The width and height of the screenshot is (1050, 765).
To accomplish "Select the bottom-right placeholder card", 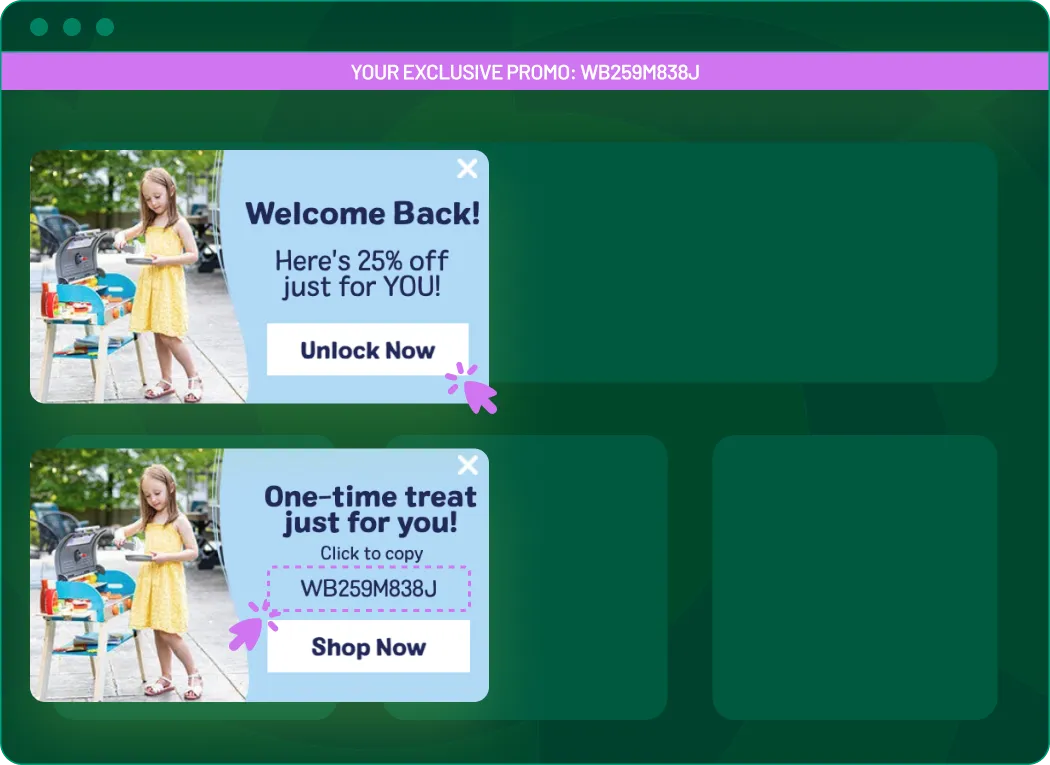I will [x=855, y=577].
